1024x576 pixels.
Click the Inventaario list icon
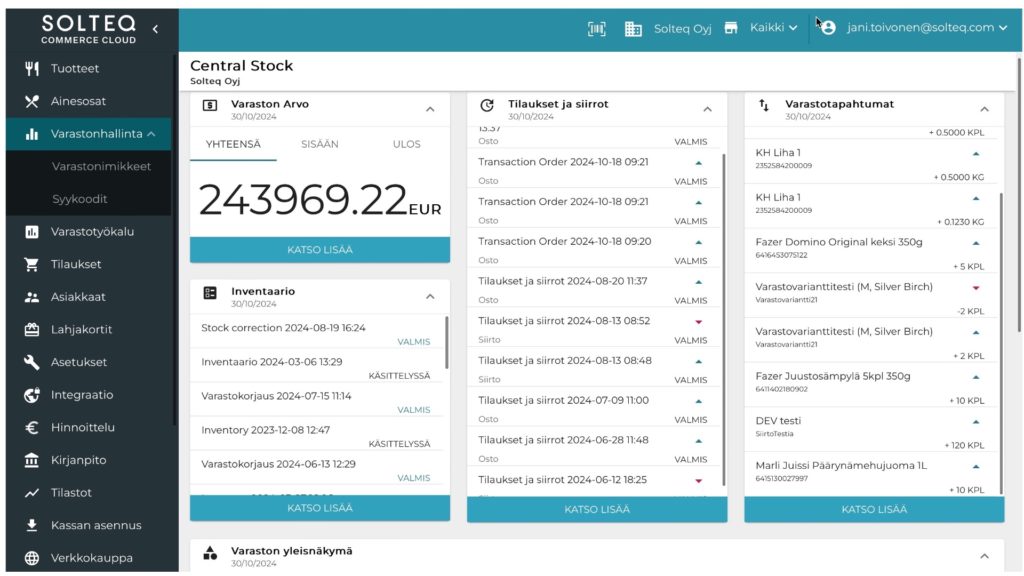(x=210, y=293)
